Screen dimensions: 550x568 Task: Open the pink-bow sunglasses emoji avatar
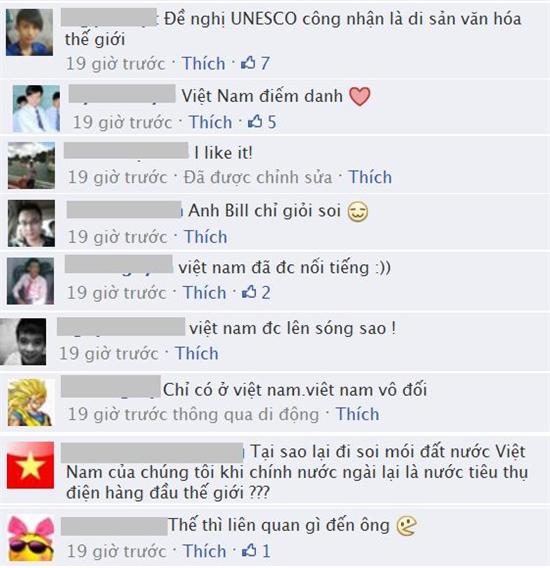pos(31,539)
